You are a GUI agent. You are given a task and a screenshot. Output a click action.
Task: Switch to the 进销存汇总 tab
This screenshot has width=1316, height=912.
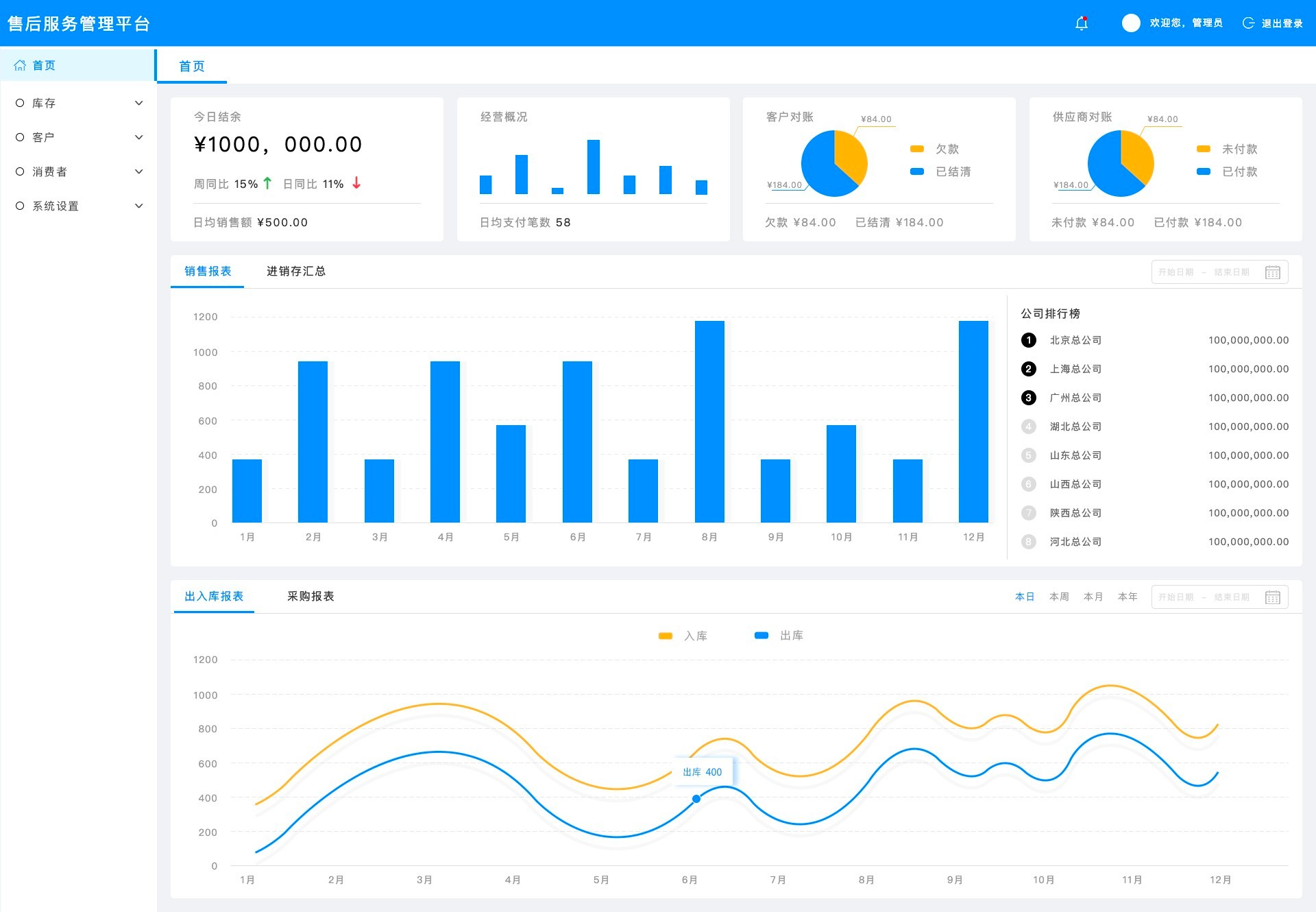point(295,272)
